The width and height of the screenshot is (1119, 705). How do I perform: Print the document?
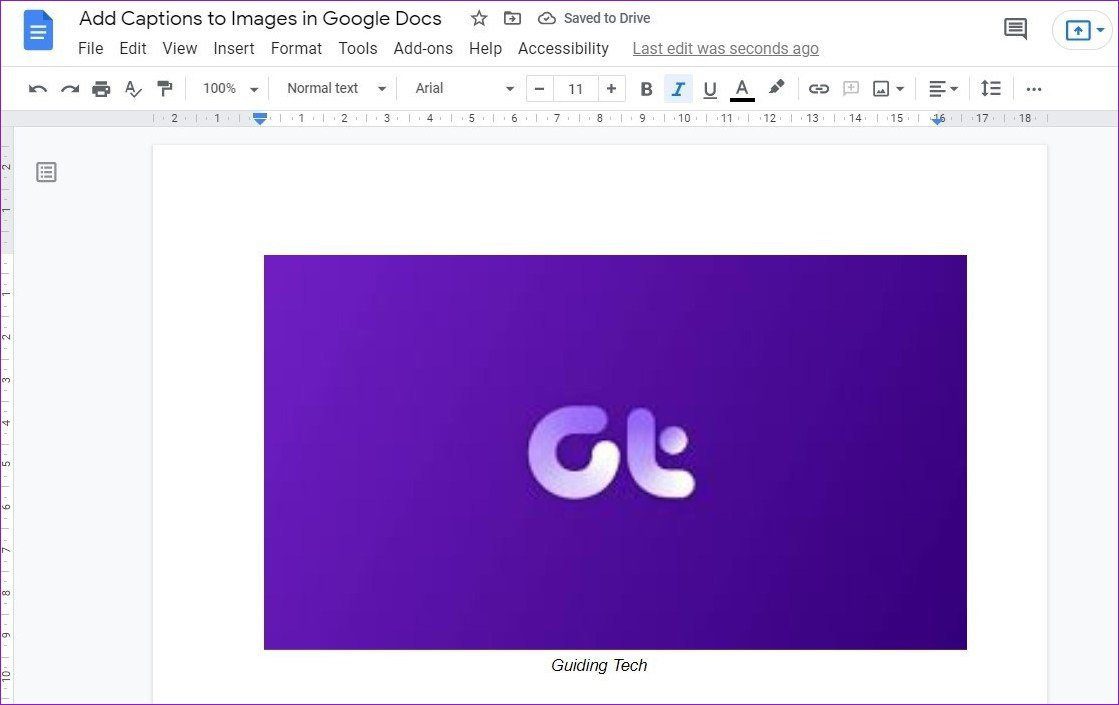(101, 89)
